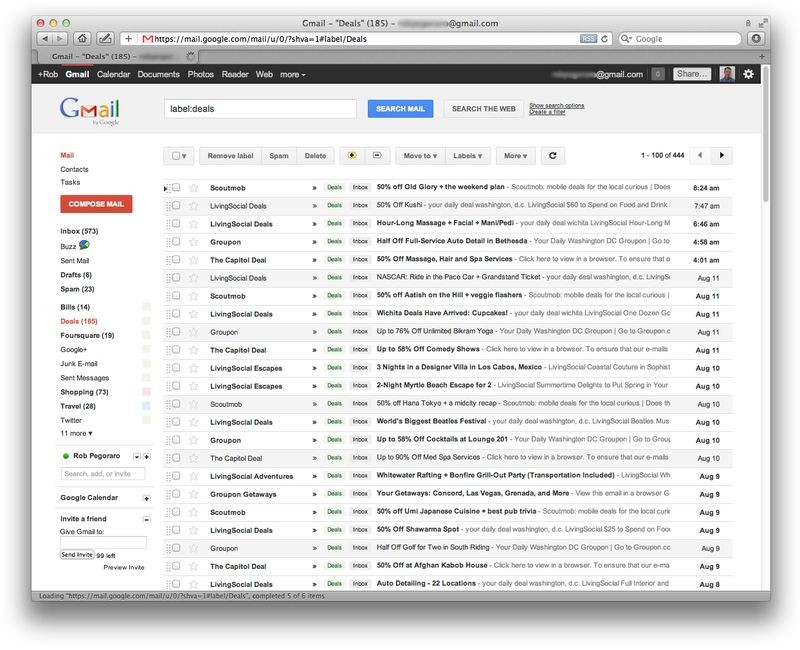The width and height of the screenshot is (800, 650).
Task: Star the Groupon Auto Detail in Bethesda email
Action: point(193,242)
